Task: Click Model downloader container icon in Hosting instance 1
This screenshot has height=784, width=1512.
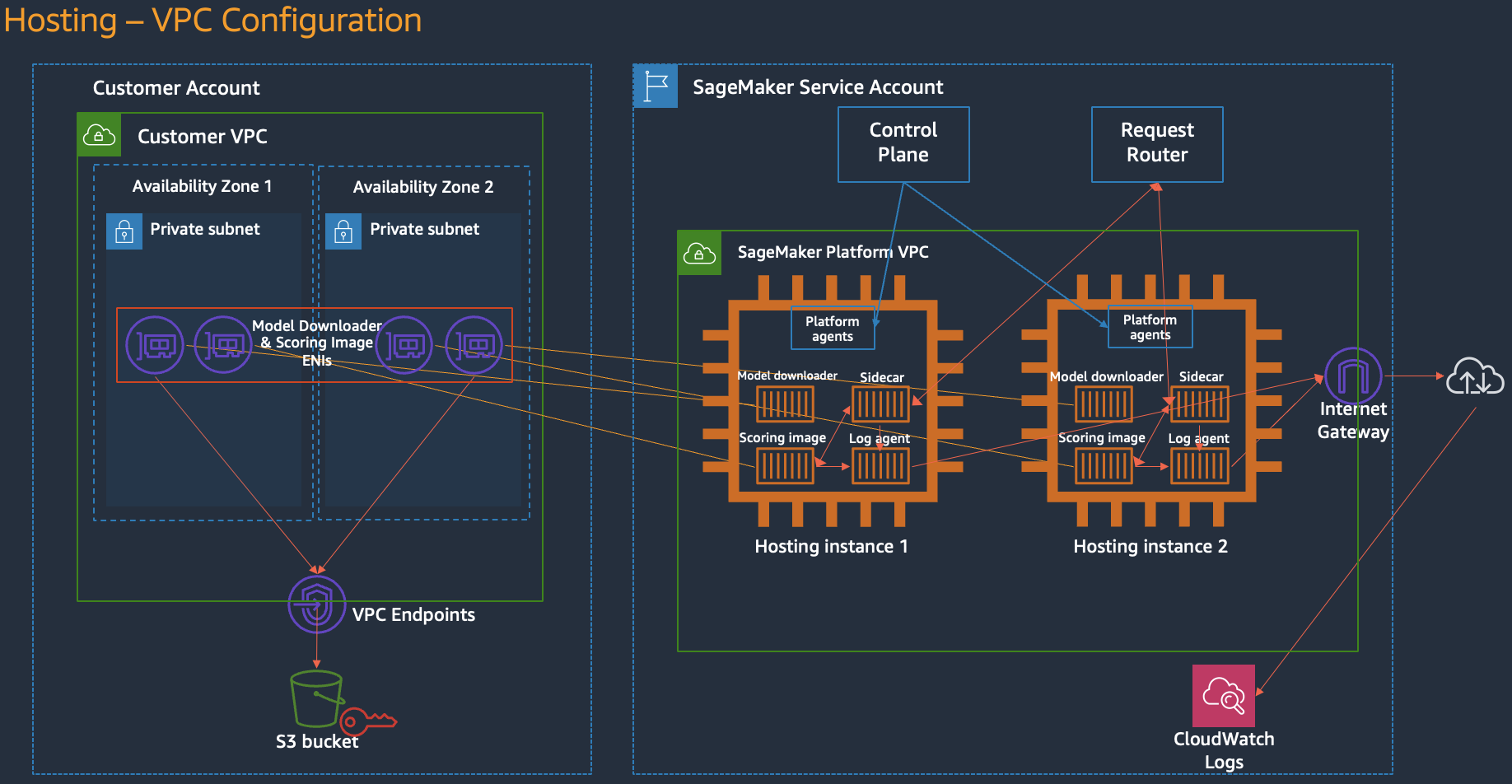Action: tap(785, 404)
